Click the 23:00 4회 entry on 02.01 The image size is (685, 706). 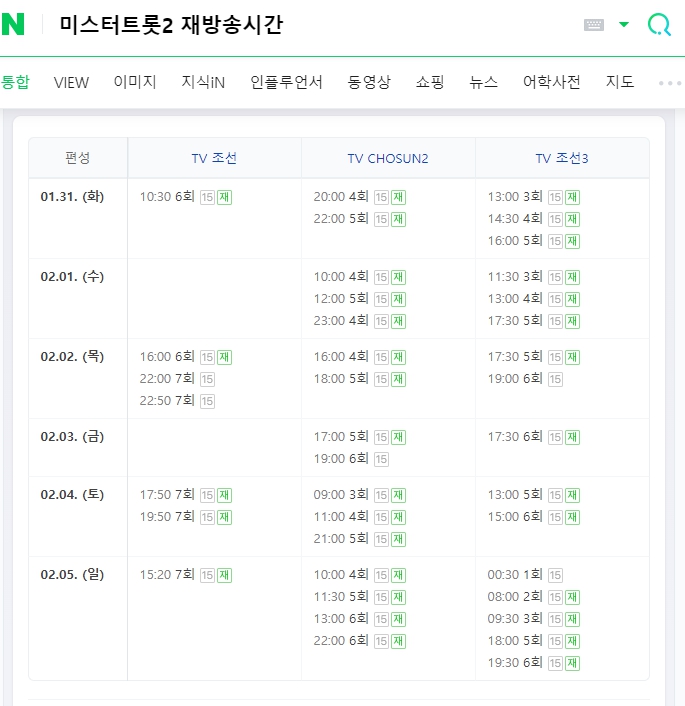pyautogui.click(x=341, y=321)
